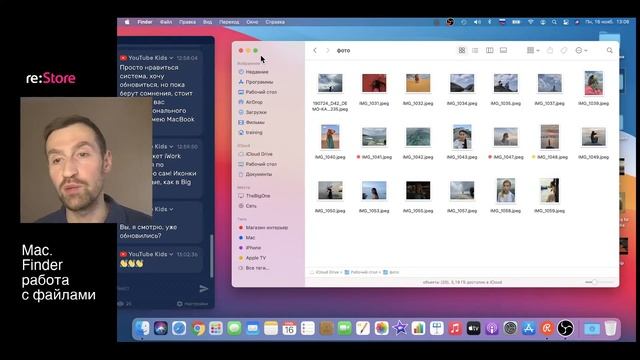The image size is (640, 360).
Task: Open the Окно menu
Action: pyautogui.click(x=252, y=22)
